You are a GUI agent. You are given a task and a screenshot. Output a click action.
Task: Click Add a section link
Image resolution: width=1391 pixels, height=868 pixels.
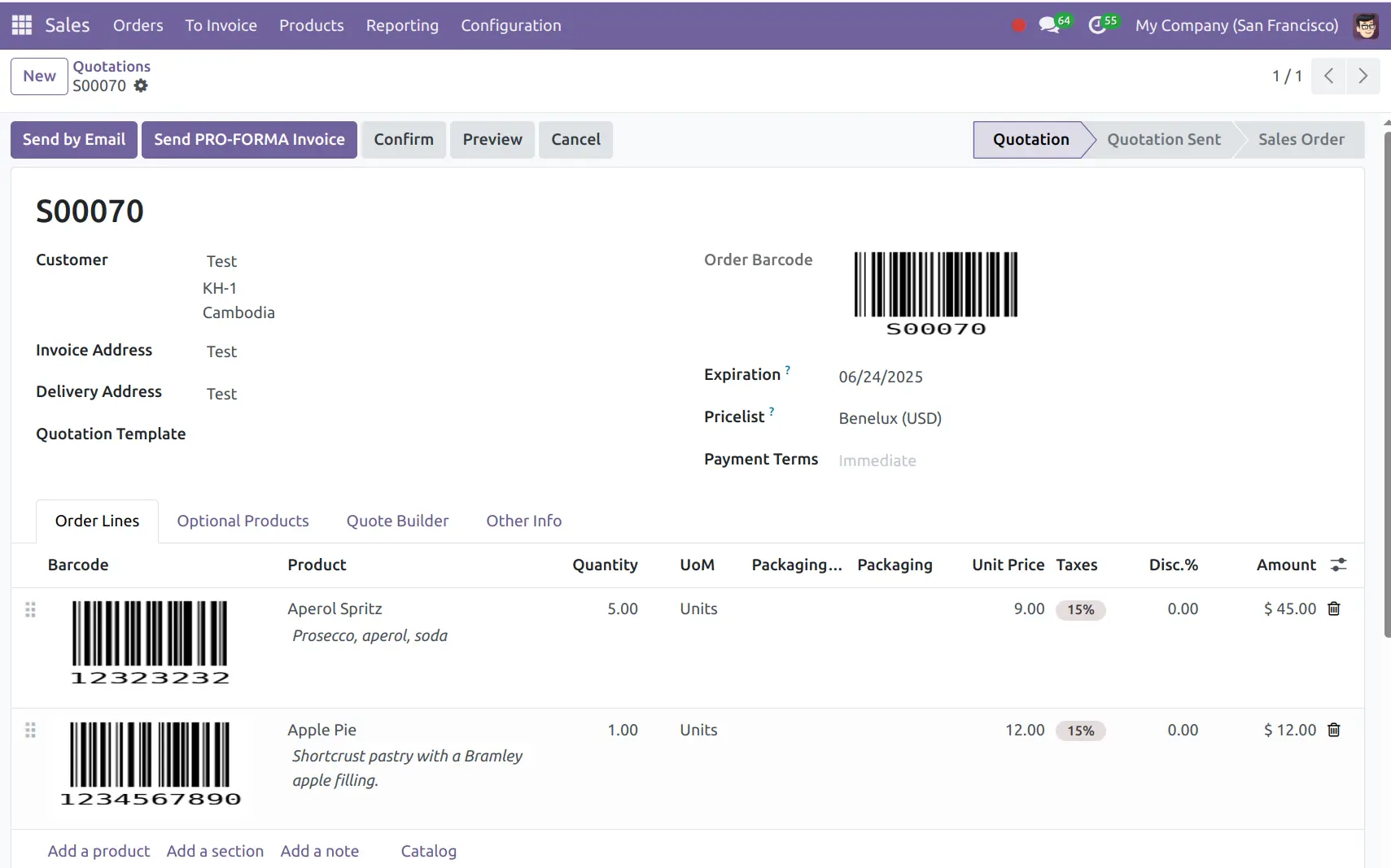215,851
